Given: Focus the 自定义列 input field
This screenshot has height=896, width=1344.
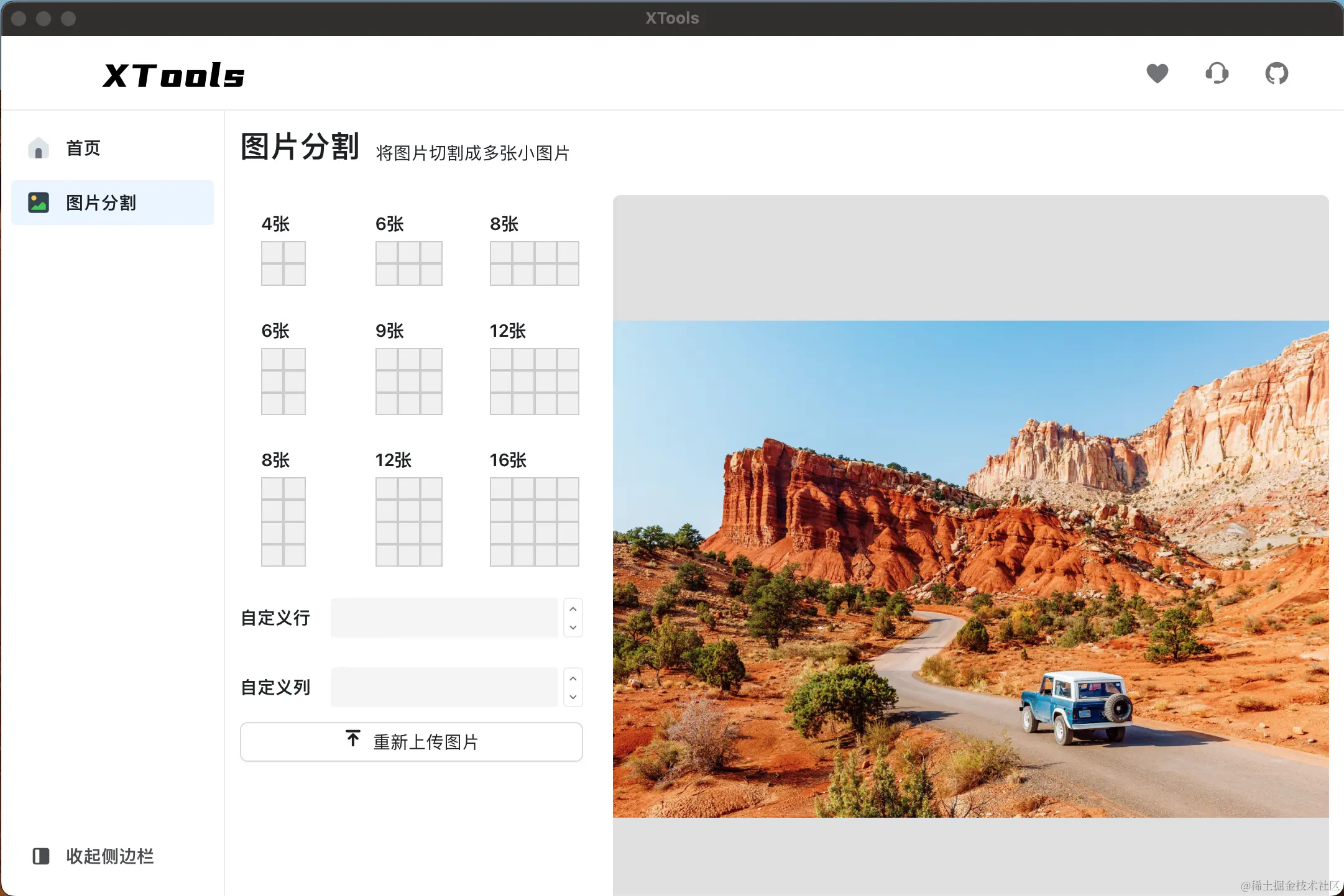Looking at the screenshot, I should pyautogui.click(x=444, y=687).
